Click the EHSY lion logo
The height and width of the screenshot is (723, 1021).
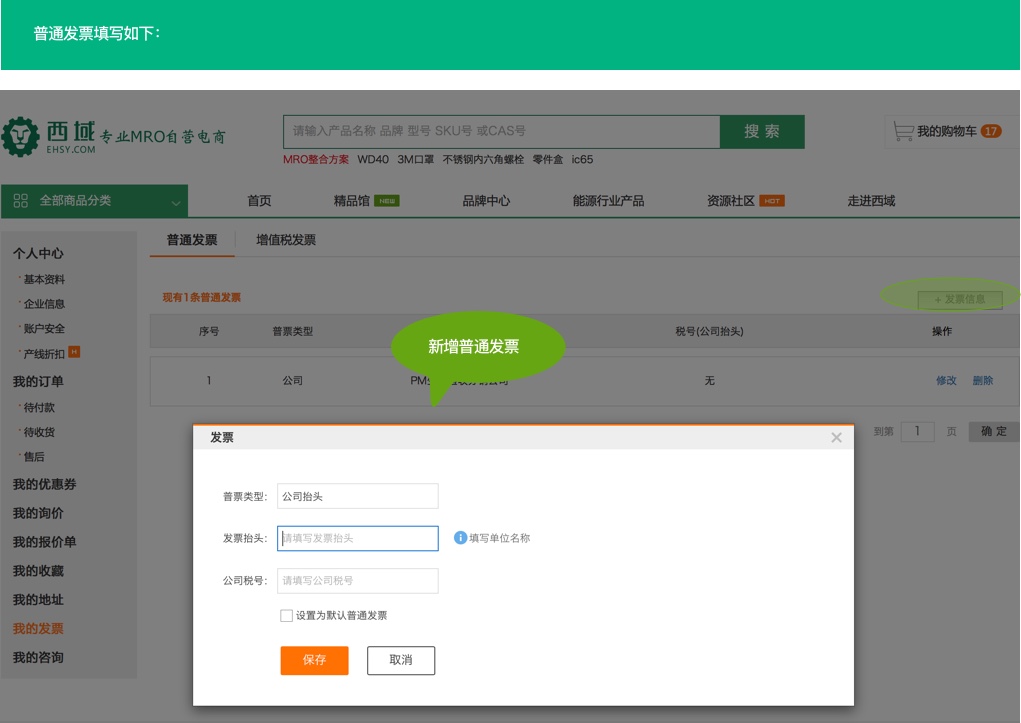[x=20, y=137]
